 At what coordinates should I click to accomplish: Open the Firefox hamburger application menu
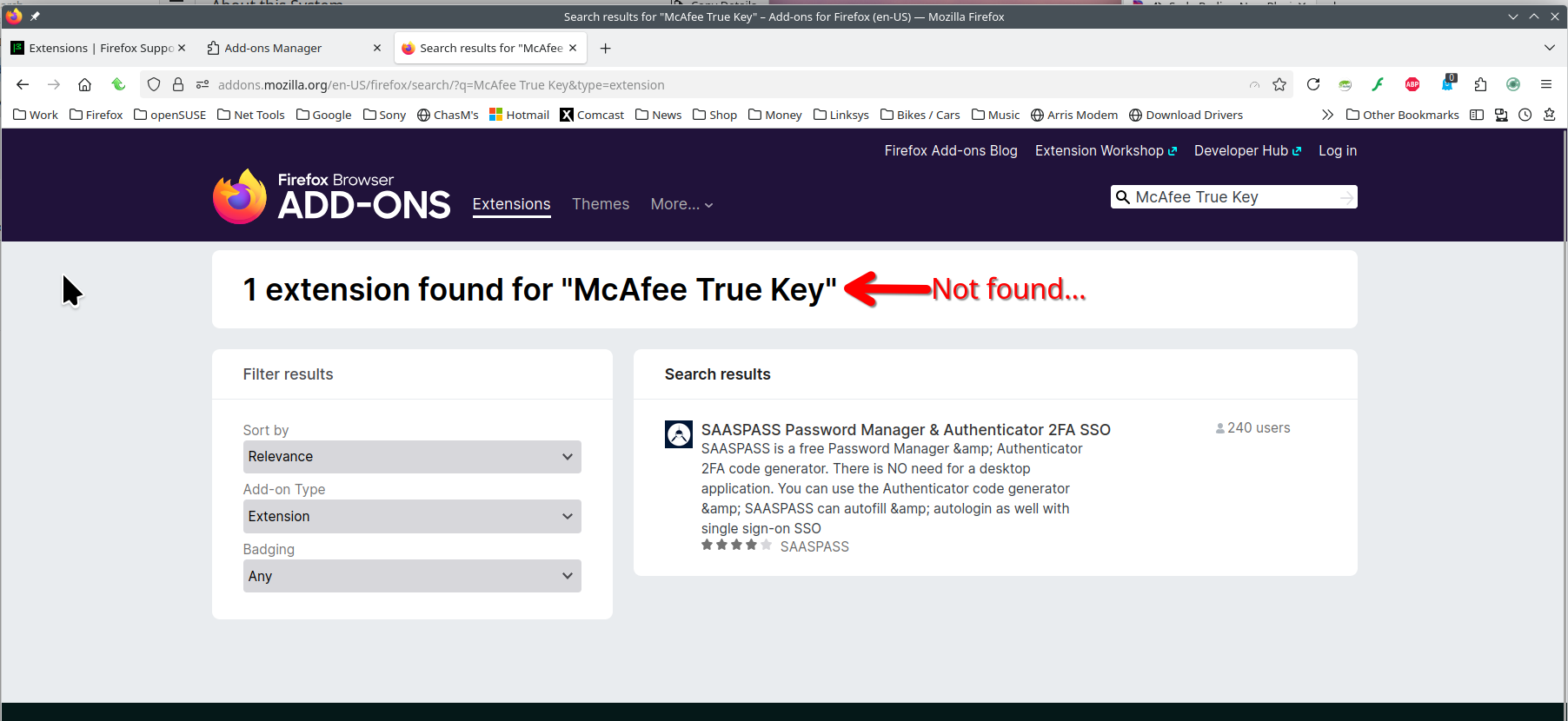(1546, 84)
